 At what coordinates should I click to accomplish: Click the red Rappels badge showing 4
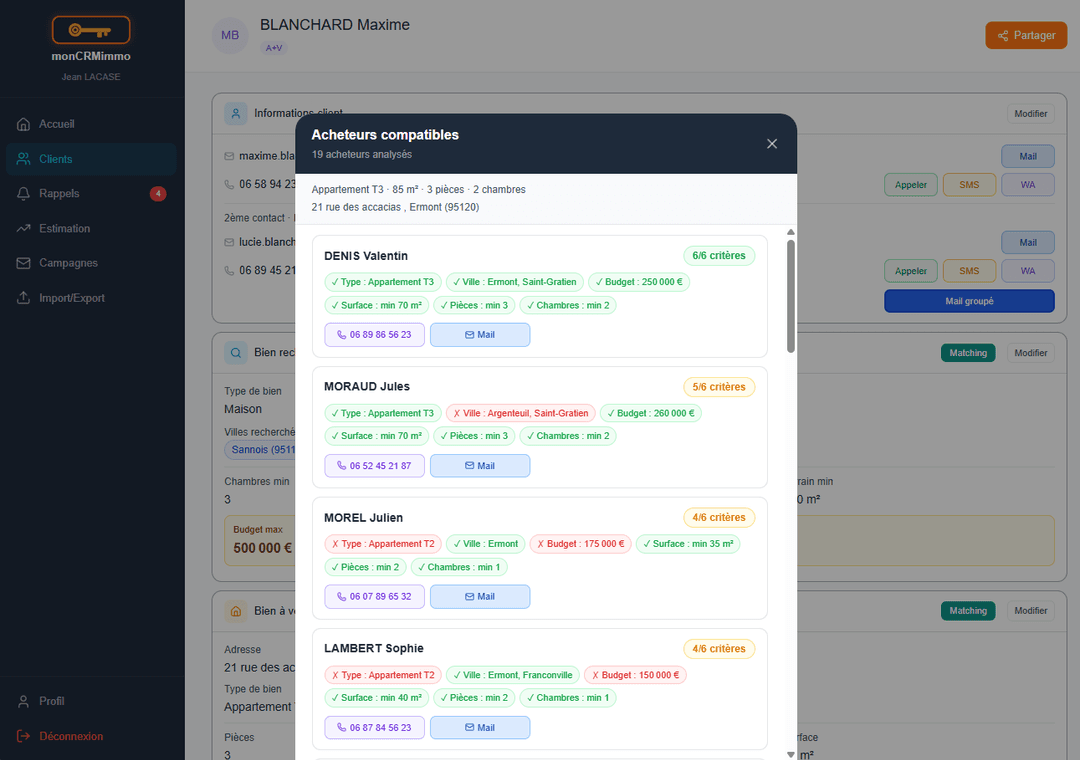(158, 194)
